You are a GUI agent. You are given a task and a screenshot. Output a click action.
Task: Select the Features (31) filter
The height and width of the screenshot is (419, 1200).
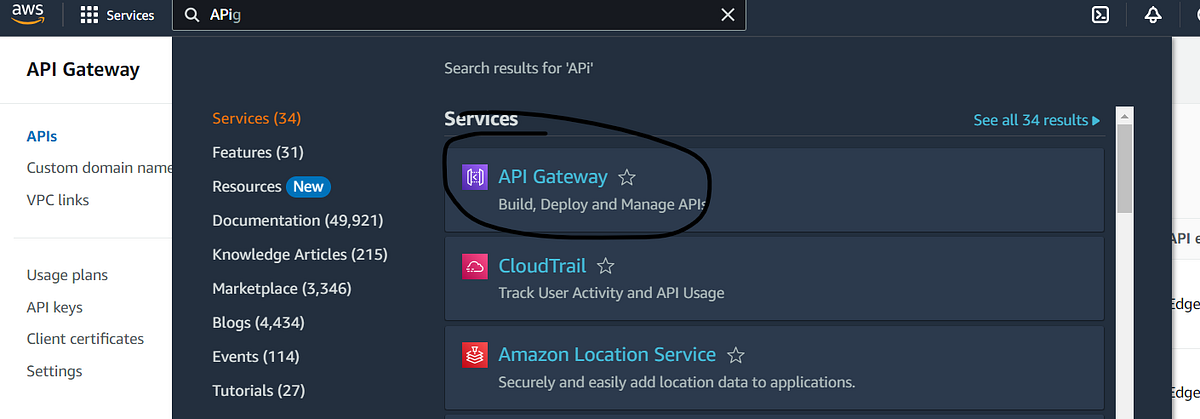click(x=258, y=152)
